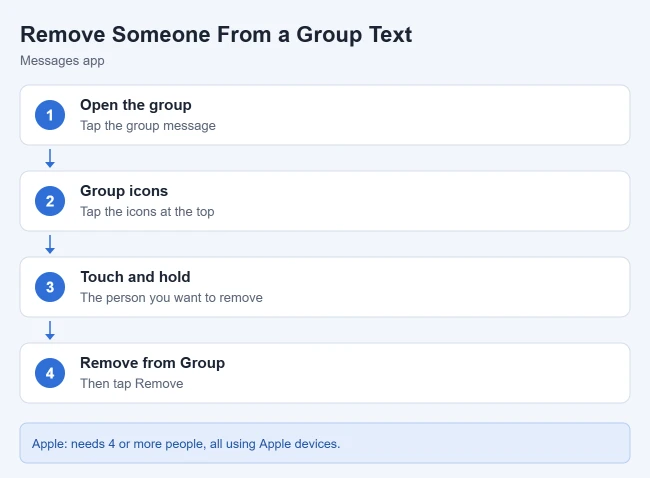Click 'Tap the icons at the top' text
The width and height of the screenshot is (650, 478).
tap(147, 211)
